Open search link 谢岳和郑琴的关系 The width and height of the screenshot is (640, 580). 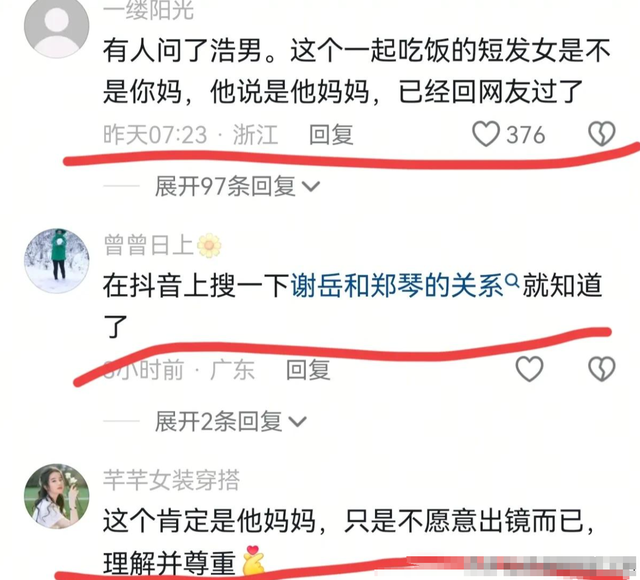pos(397,286)
